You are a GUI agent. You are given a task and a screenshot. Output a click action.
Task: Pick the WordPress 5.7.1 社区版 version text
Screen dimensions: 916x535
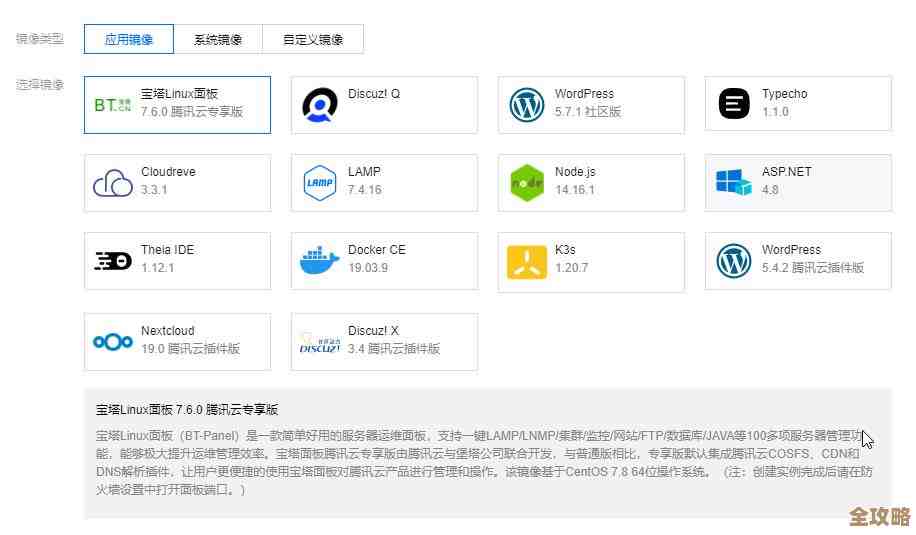coord(588,112)
